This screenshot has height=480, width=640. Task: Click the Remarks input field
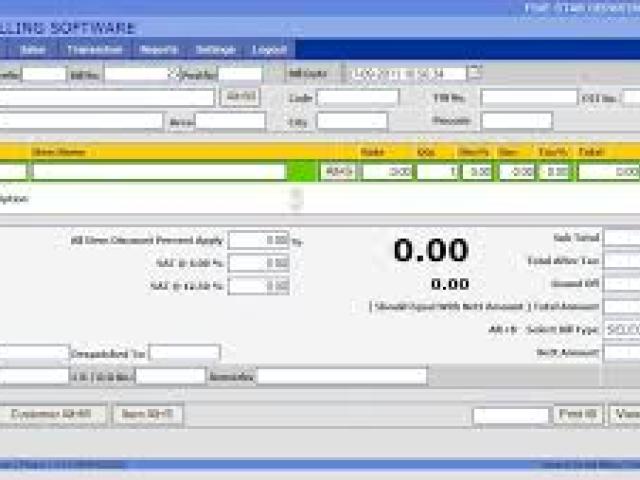[x=342, y=376]
